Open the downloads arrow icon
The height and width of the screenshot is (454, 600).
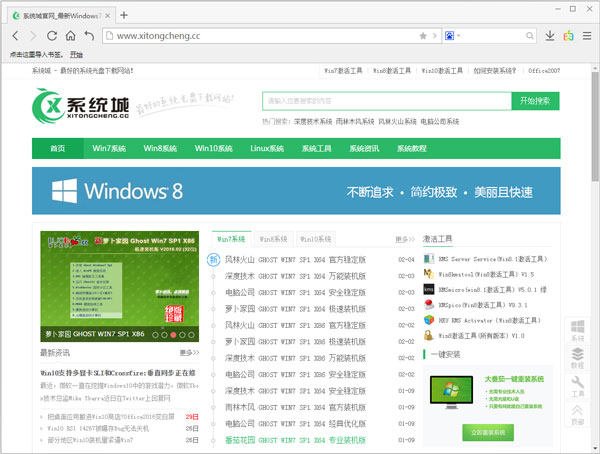coord(550,36)
